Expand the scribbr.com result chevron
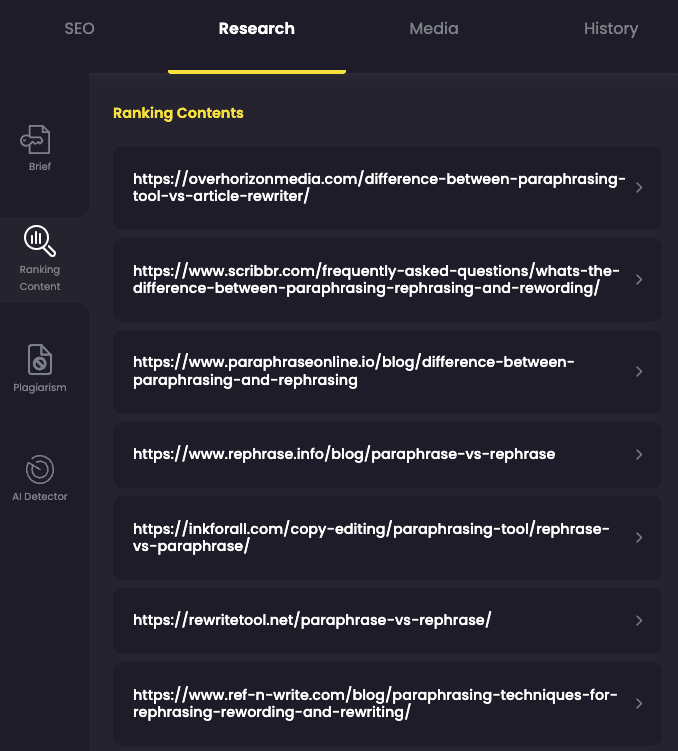The height and width of the screenshot is (751, 678). 639,280
